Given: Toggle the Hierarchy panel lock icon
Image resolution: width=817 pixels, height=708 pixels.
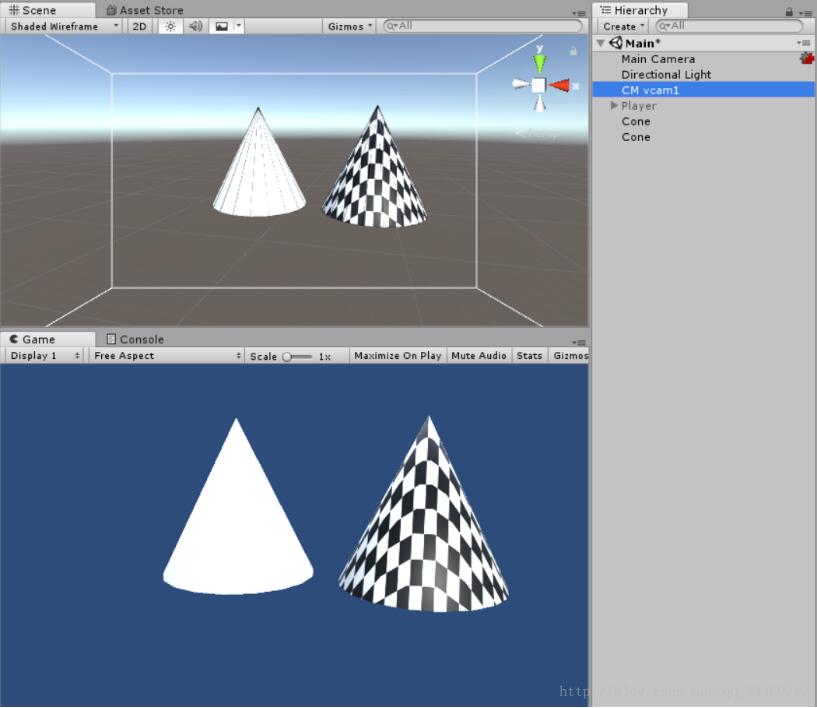Looking at the screenshot, I should pyautogui.click(x=789, y=12).
